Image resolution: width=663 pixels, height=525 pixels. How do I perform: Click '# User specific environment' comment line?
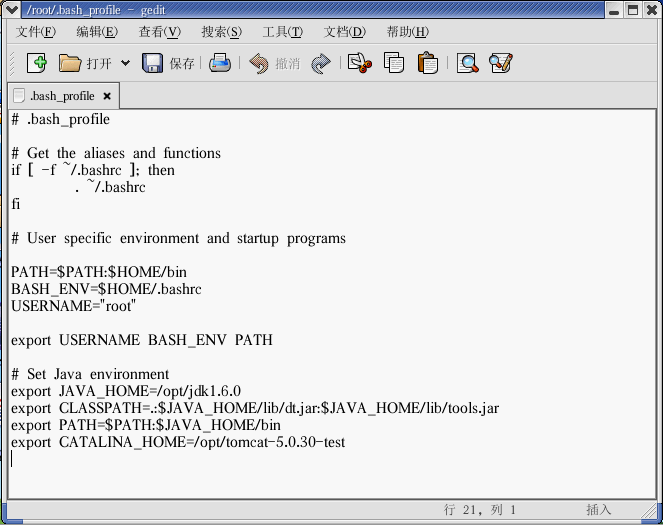click(x=178, y=238)
